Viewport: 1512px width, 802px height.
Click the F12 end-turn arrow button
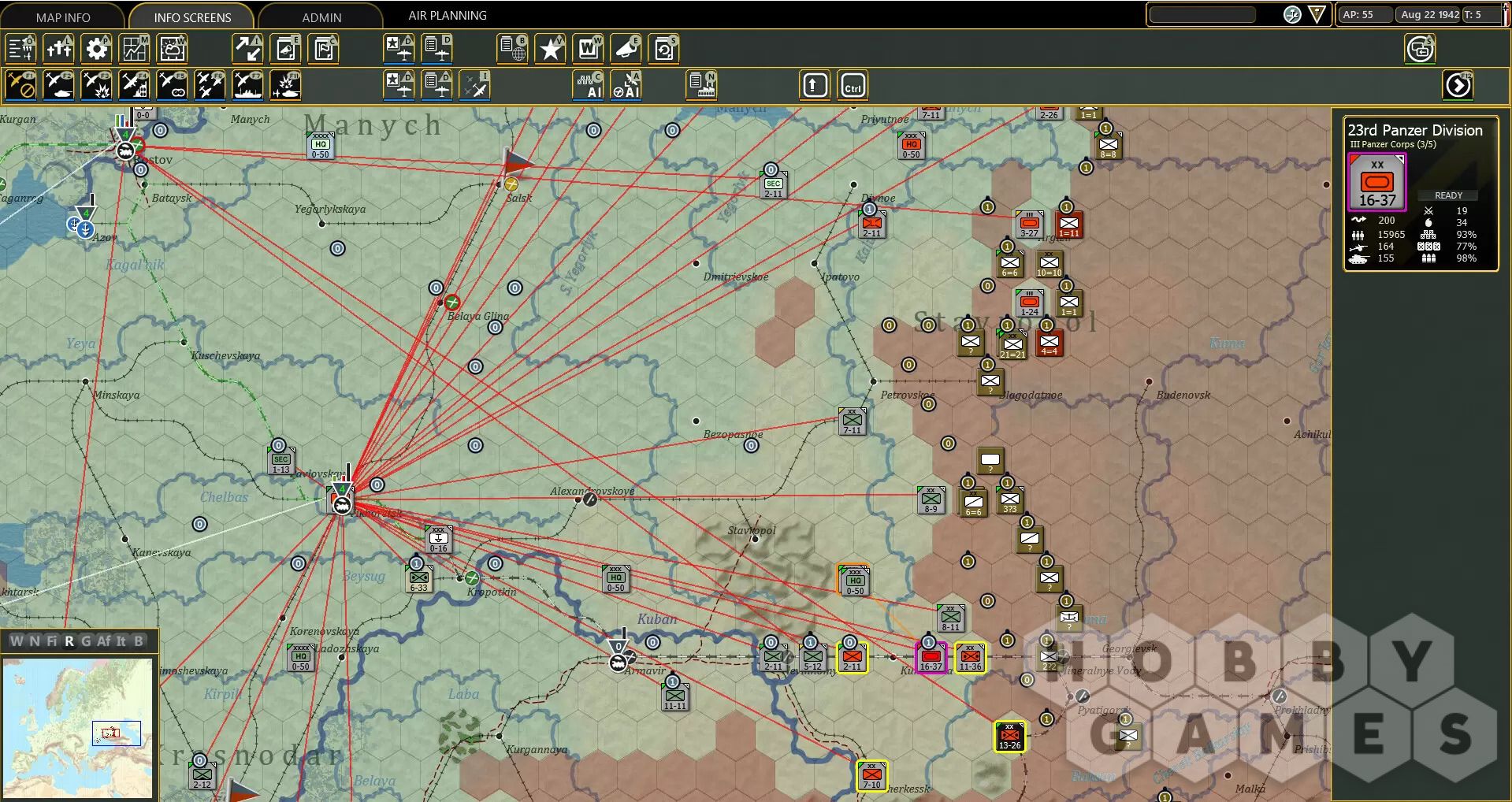click(x=1458, y=85)
